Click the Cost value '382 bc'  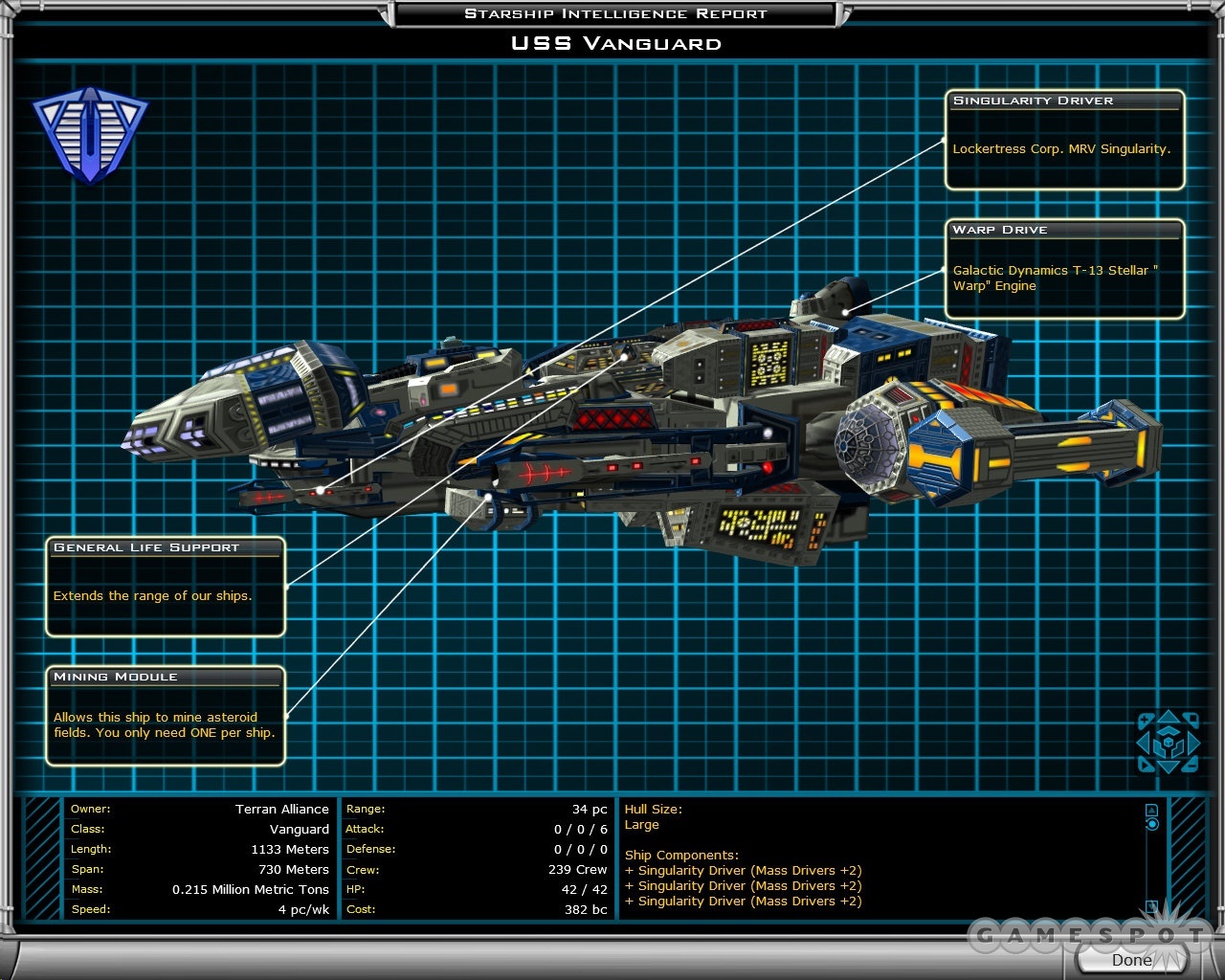coord(586,909)
